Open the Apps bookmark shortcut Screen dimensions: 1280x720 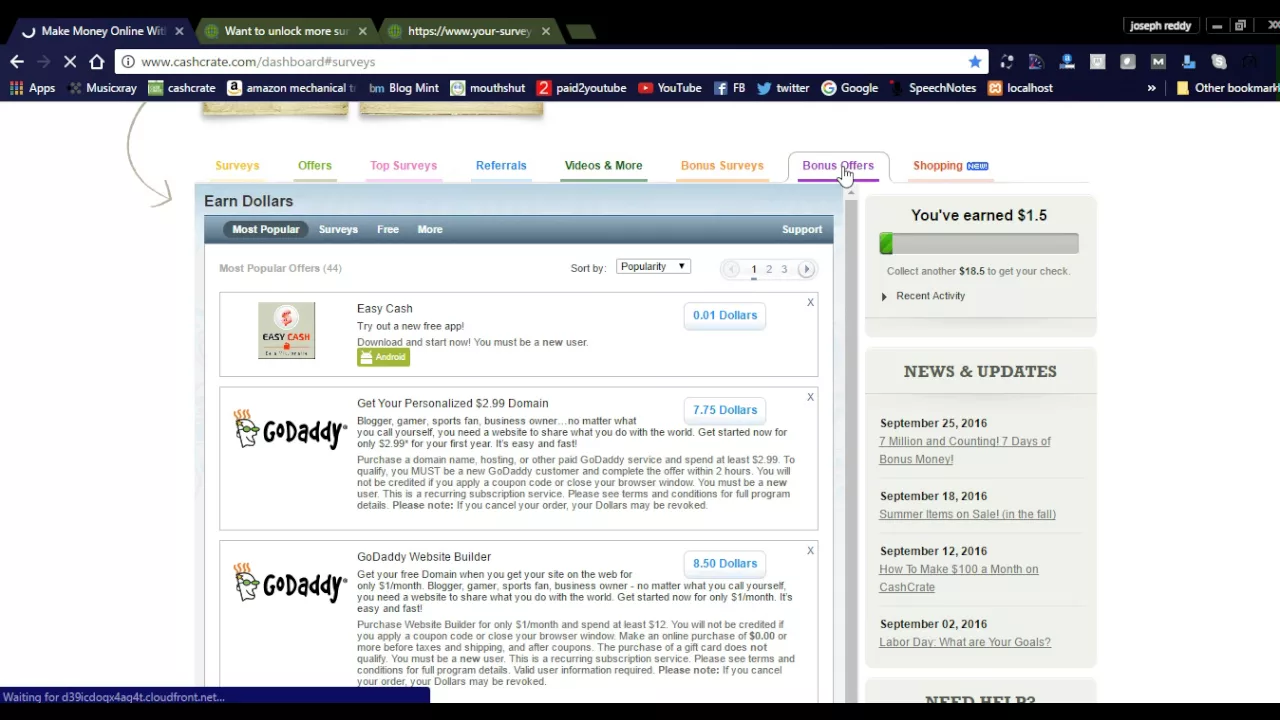tap(32, 88)
